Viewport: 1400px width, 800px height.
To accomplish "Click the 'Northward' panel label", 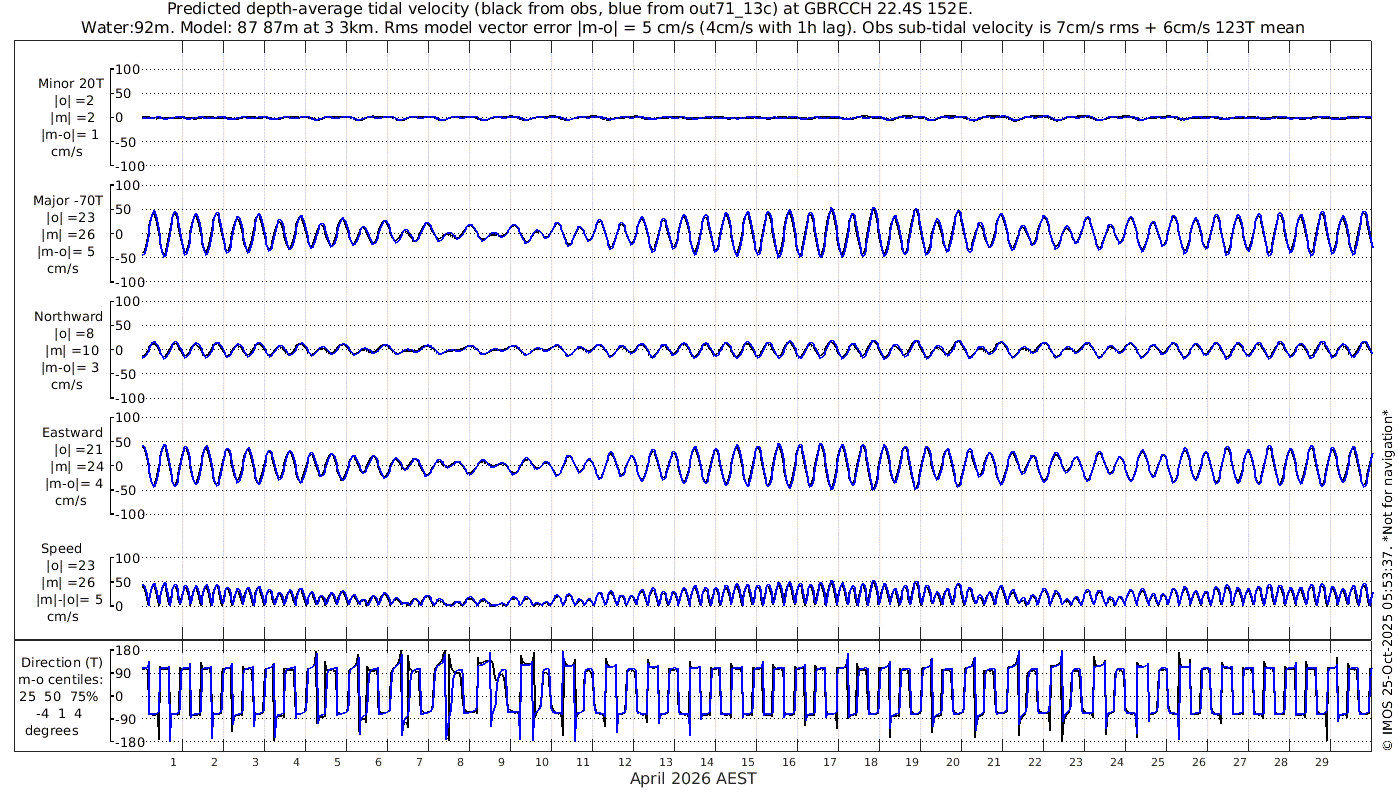I will 68,317.
